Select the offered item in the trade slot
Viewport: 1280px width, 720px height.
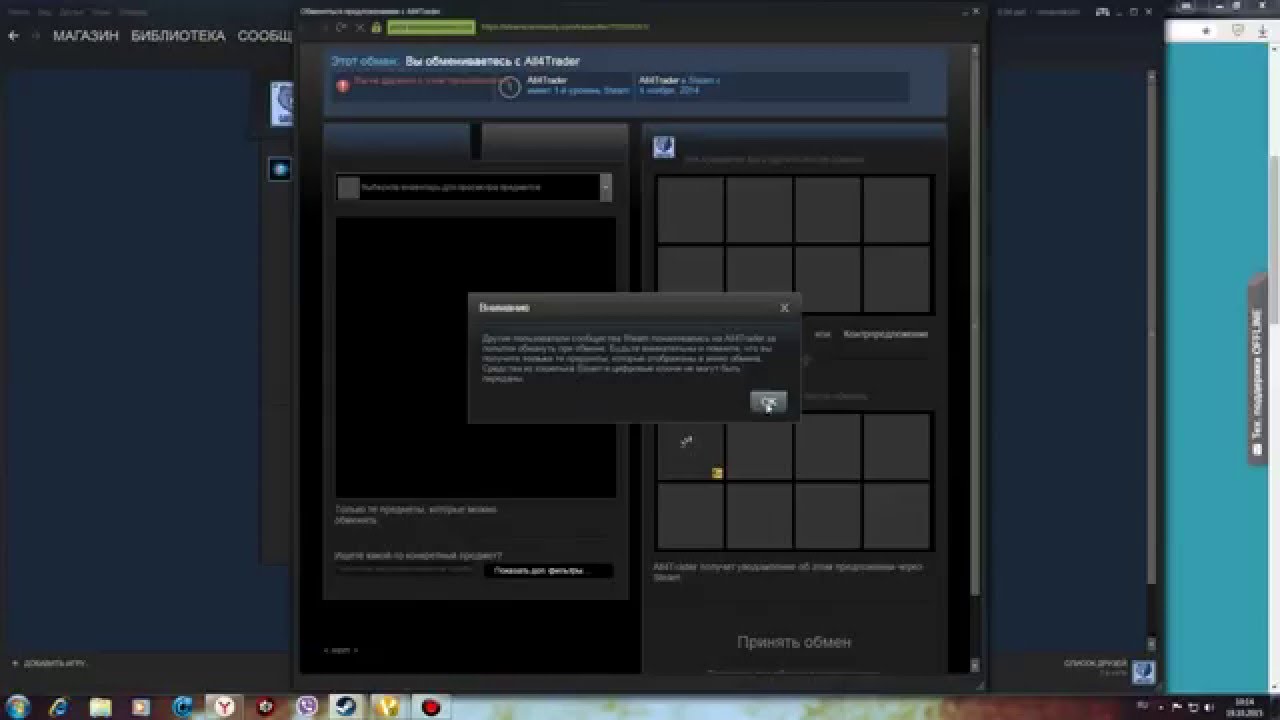[691, 446]
